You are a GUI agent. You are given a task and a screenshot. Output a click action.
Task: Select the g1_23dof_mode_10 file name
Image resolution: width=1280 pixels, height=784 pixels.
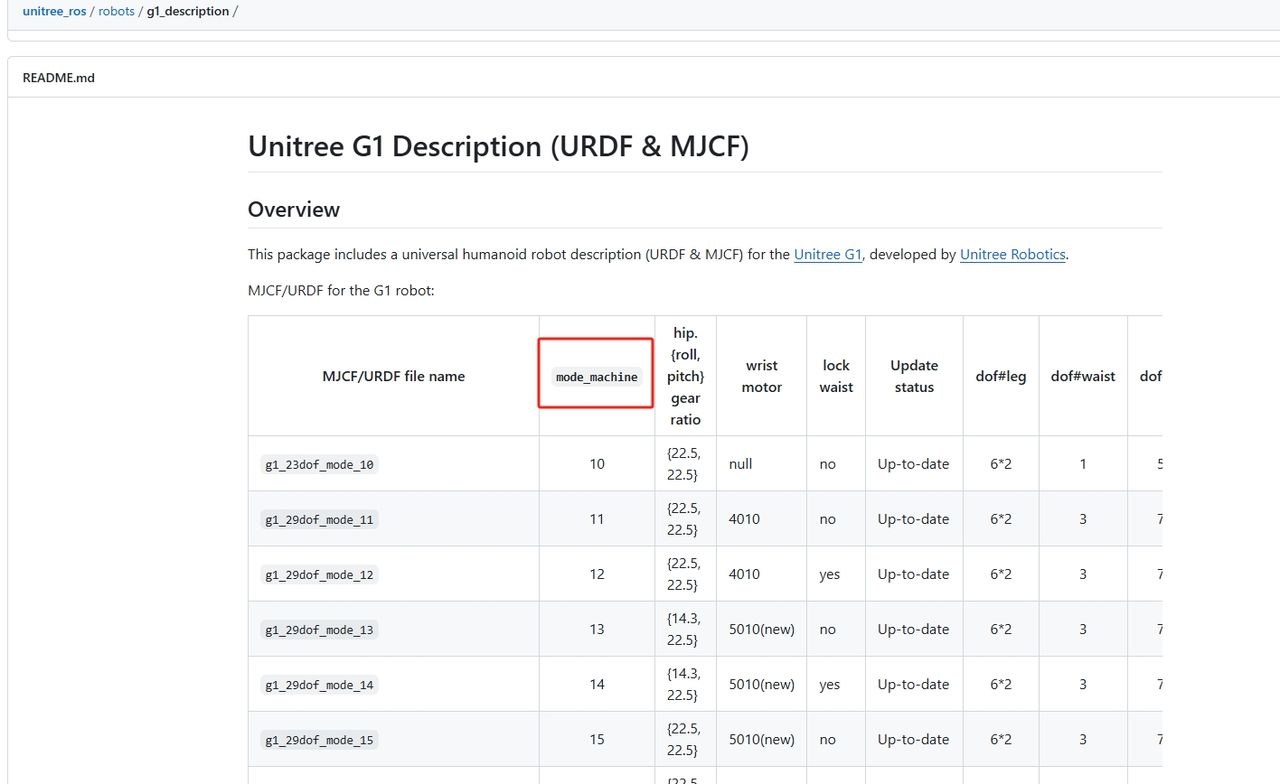[320, 464]
